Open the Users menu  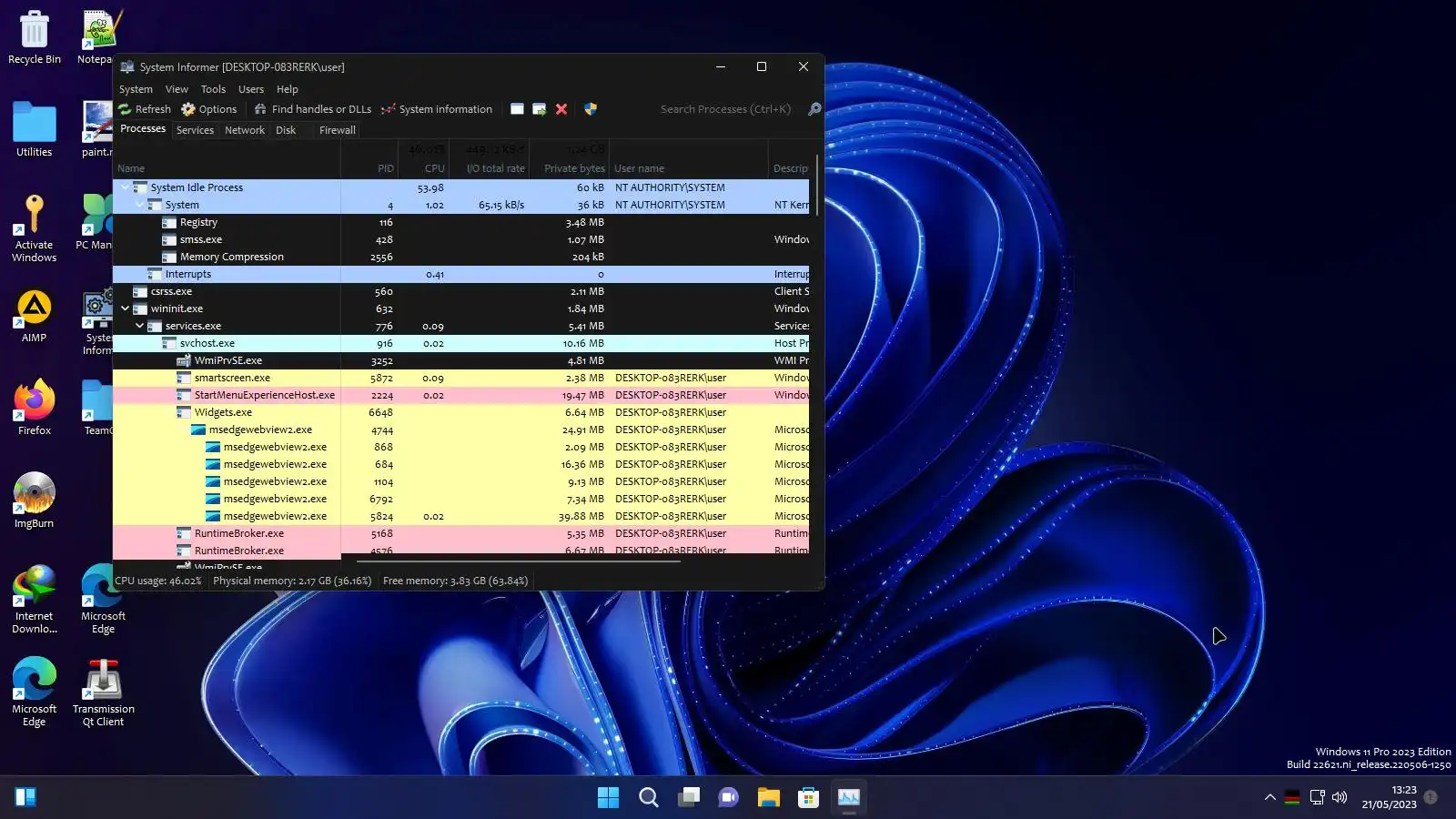(x=251, y=89)
